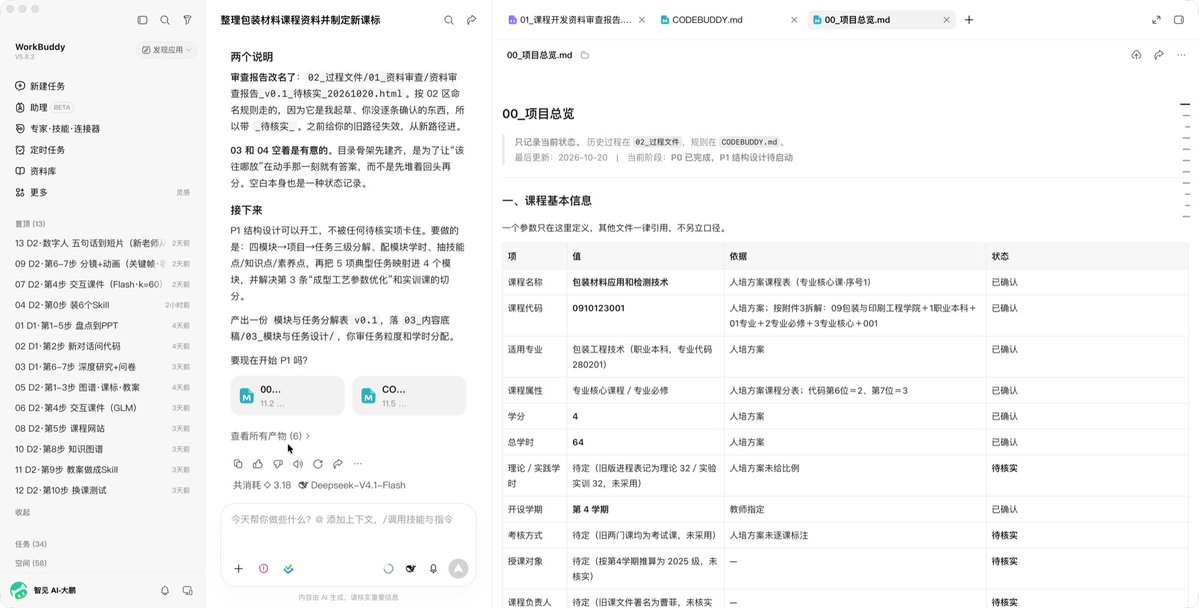1199x608 pixels.
Task: Open more reply actions (three dots)
Action: (x=357, y=463)
